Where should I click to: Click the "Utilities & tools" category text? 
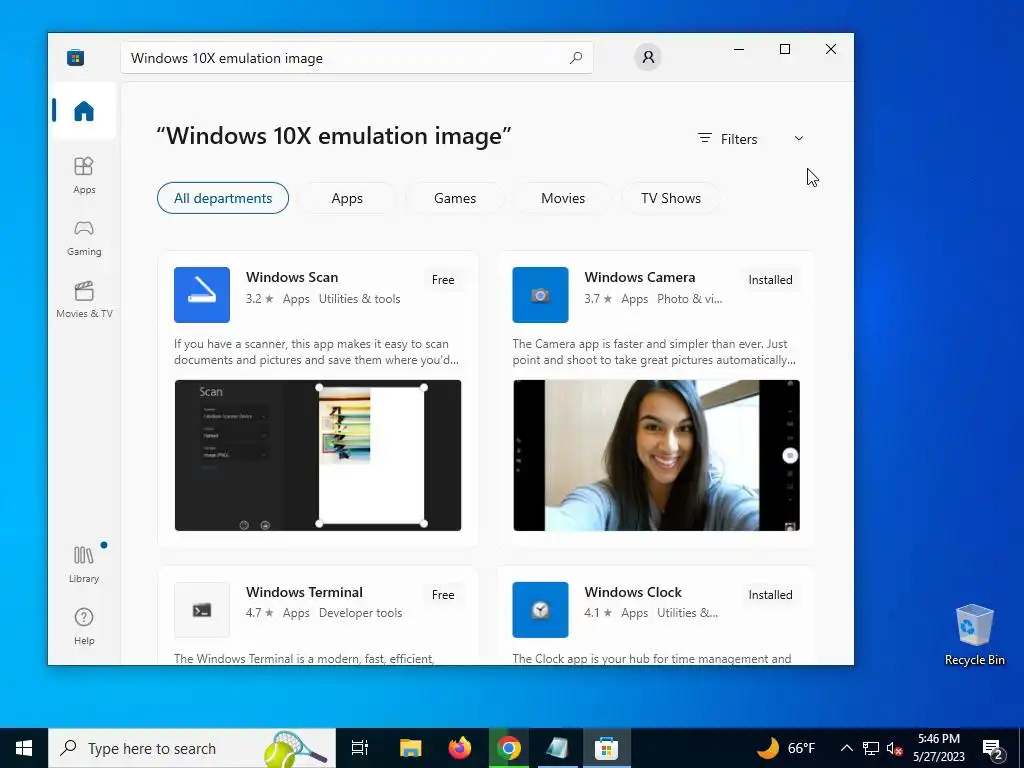click(x=359, y=298)
